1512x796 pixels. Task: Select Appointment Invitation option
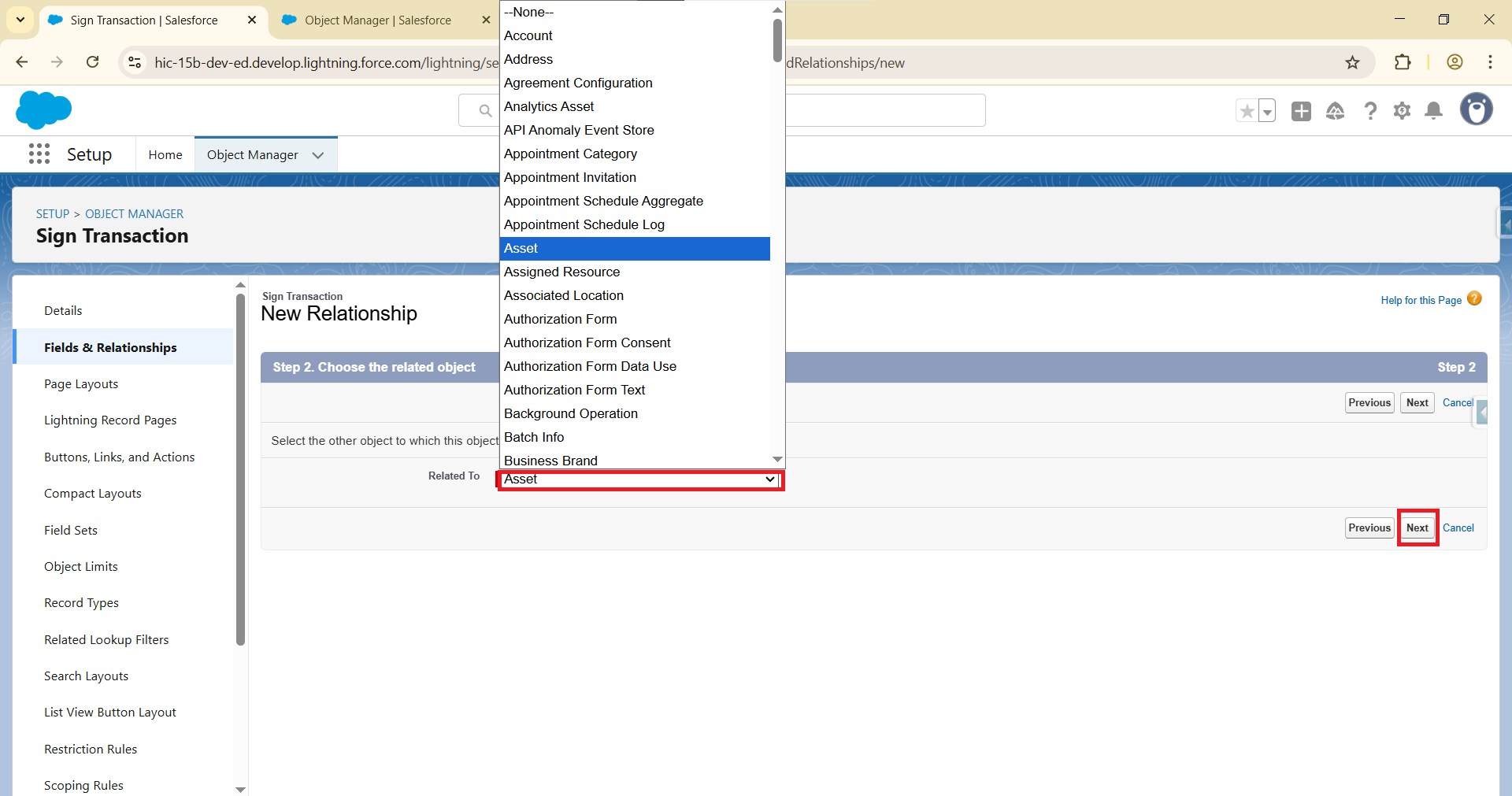click(635, 177)
